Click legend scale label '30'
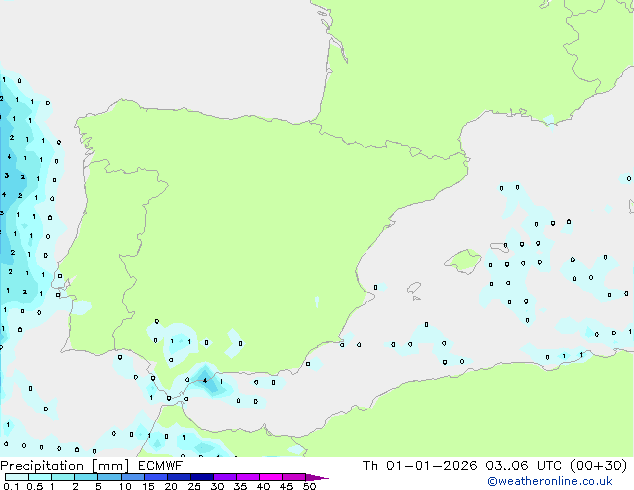The image size is (634, 490). pos(217,486)
